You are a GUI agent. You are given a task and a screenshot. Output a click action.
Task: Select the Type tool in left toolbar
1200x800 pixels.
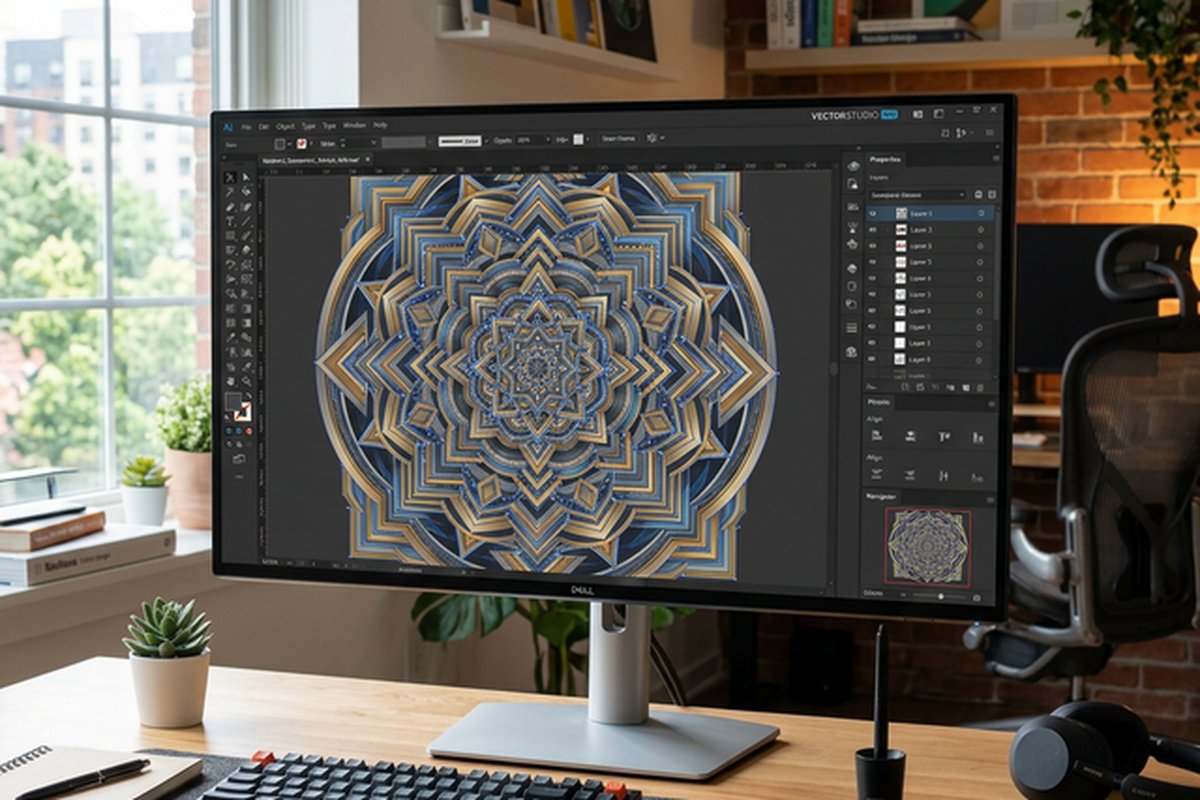[229, 221]
